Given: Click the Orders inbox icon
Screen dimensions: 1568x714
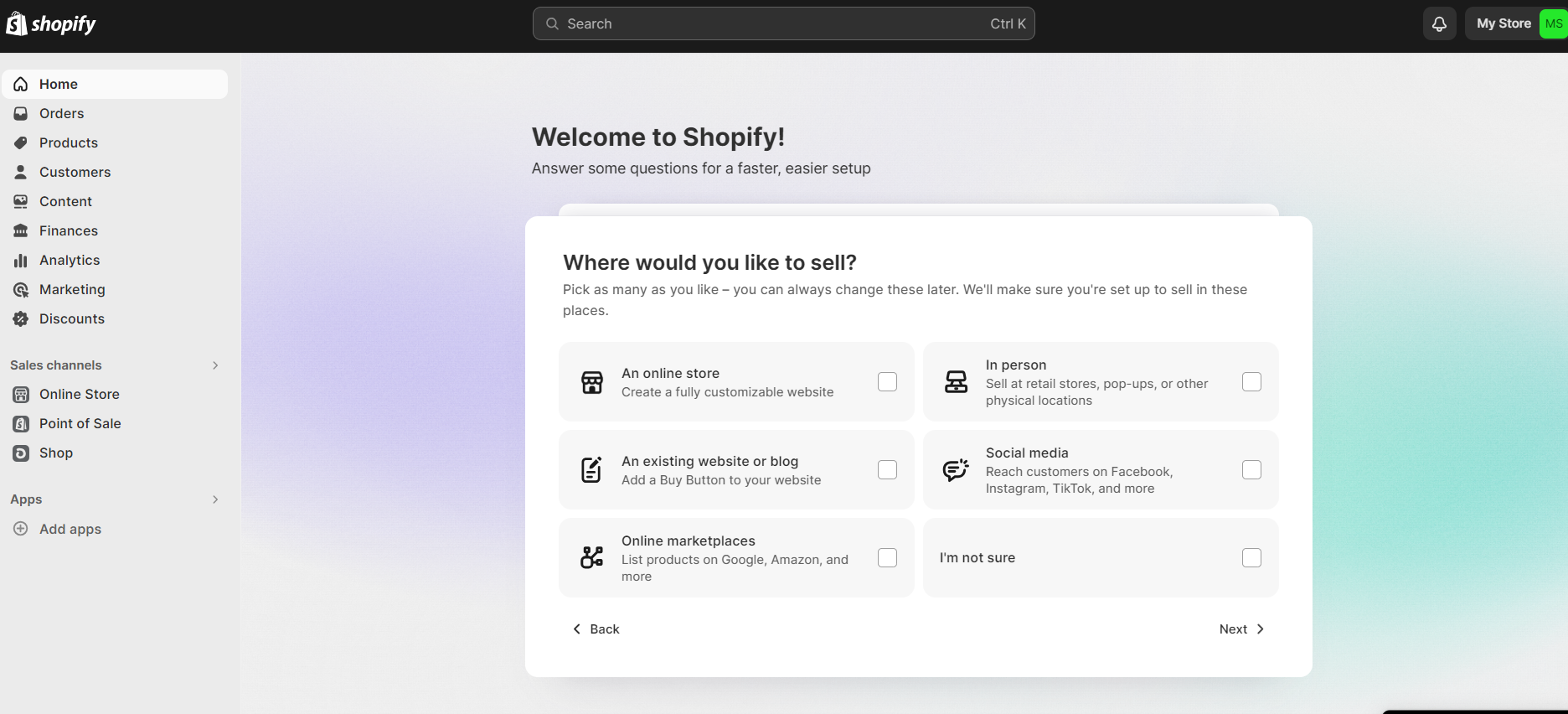Looking at the screenshot, I should point(21,113).
